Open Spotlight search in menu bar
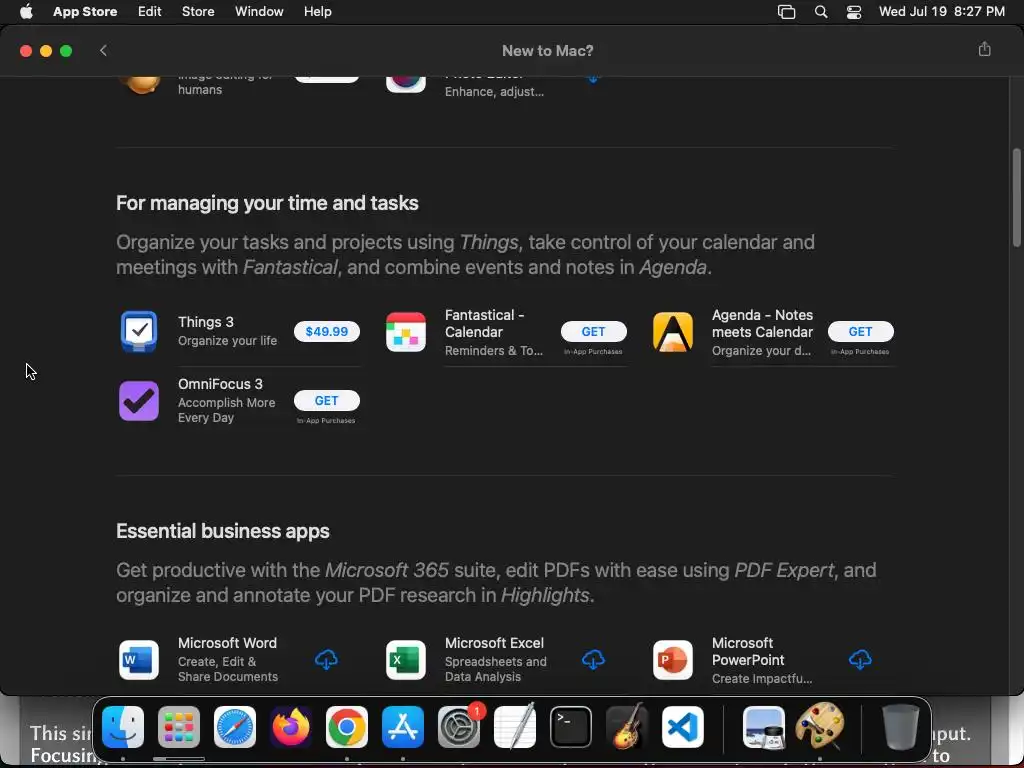 [821, 12]
